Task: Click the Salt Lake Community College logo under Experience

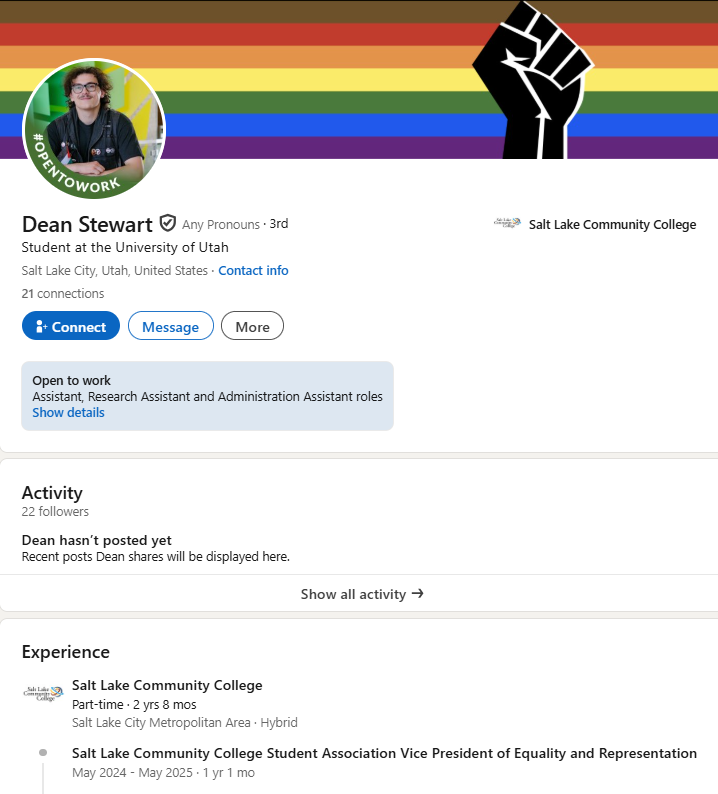Action: pyautogui.click(x=43, y=693)
